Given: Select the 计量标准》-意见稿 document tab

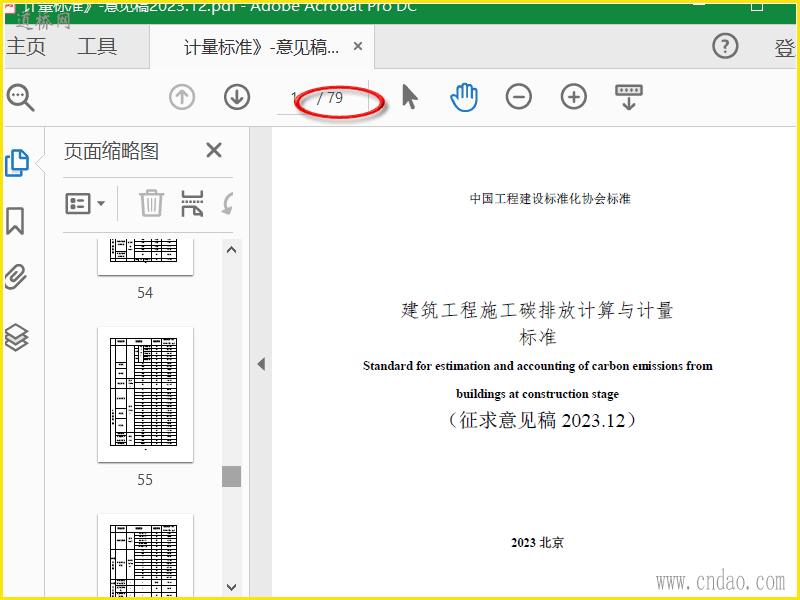Looking at the screenshot, I should (261, 47).
